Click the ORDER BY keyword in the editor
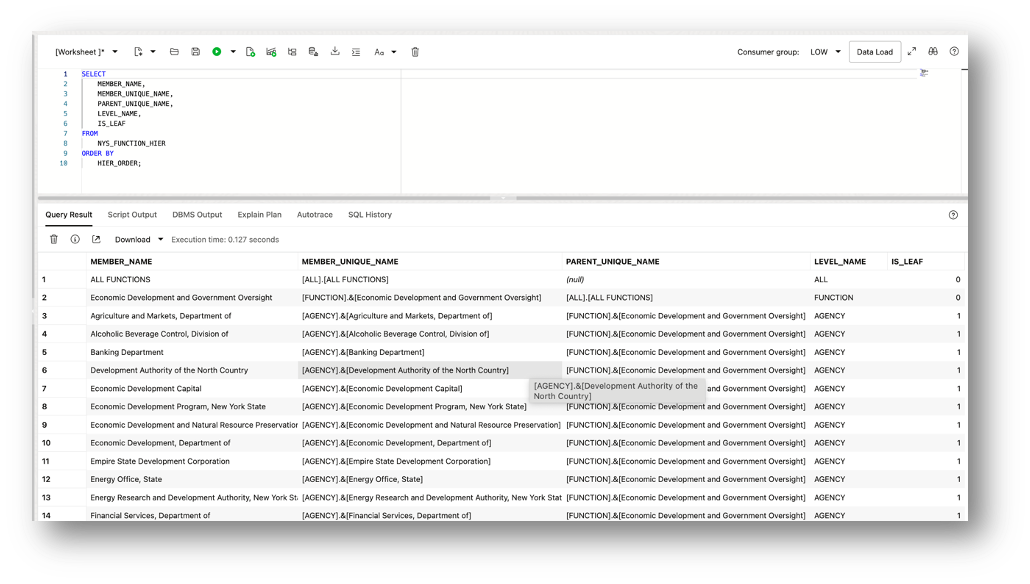The width and height of the screenshot is (1030, 584). pyautogui.click(x=97, y=153)
